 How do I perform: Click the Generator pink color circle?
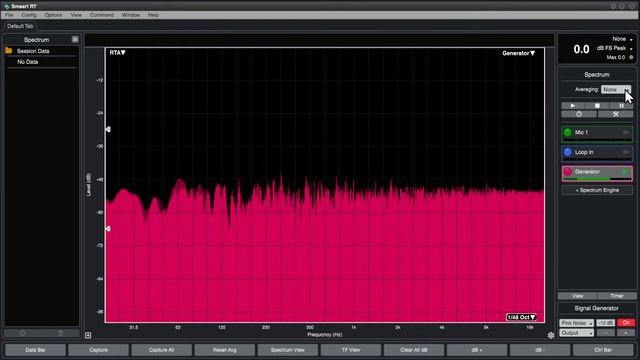tap(568, 172)
